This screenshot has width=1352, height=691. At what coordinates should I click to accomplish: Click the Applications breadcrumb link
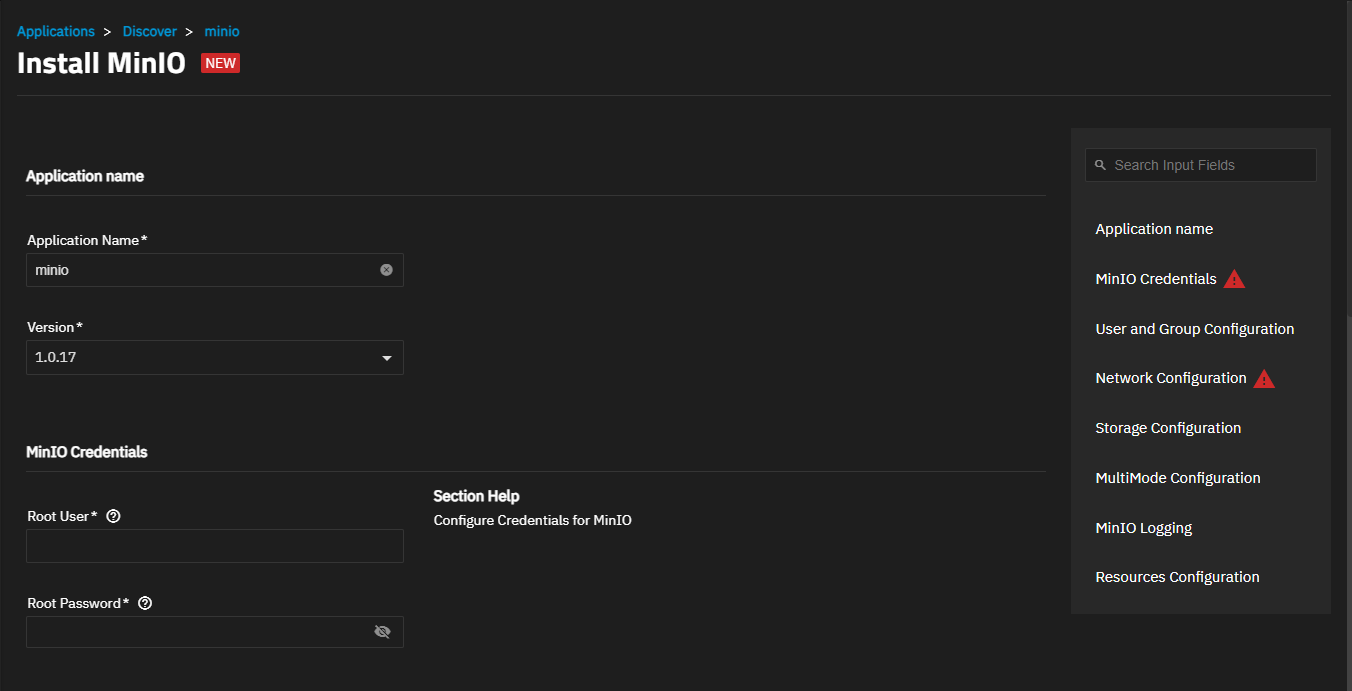(56, 31)
